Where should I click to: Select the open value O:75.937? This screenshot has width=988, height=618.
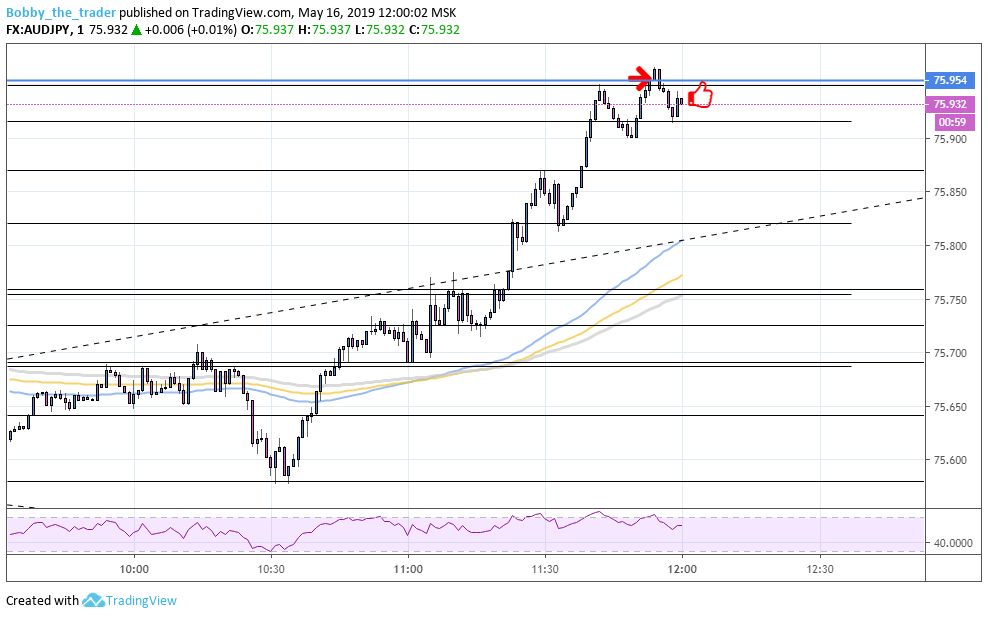point(268,30)
